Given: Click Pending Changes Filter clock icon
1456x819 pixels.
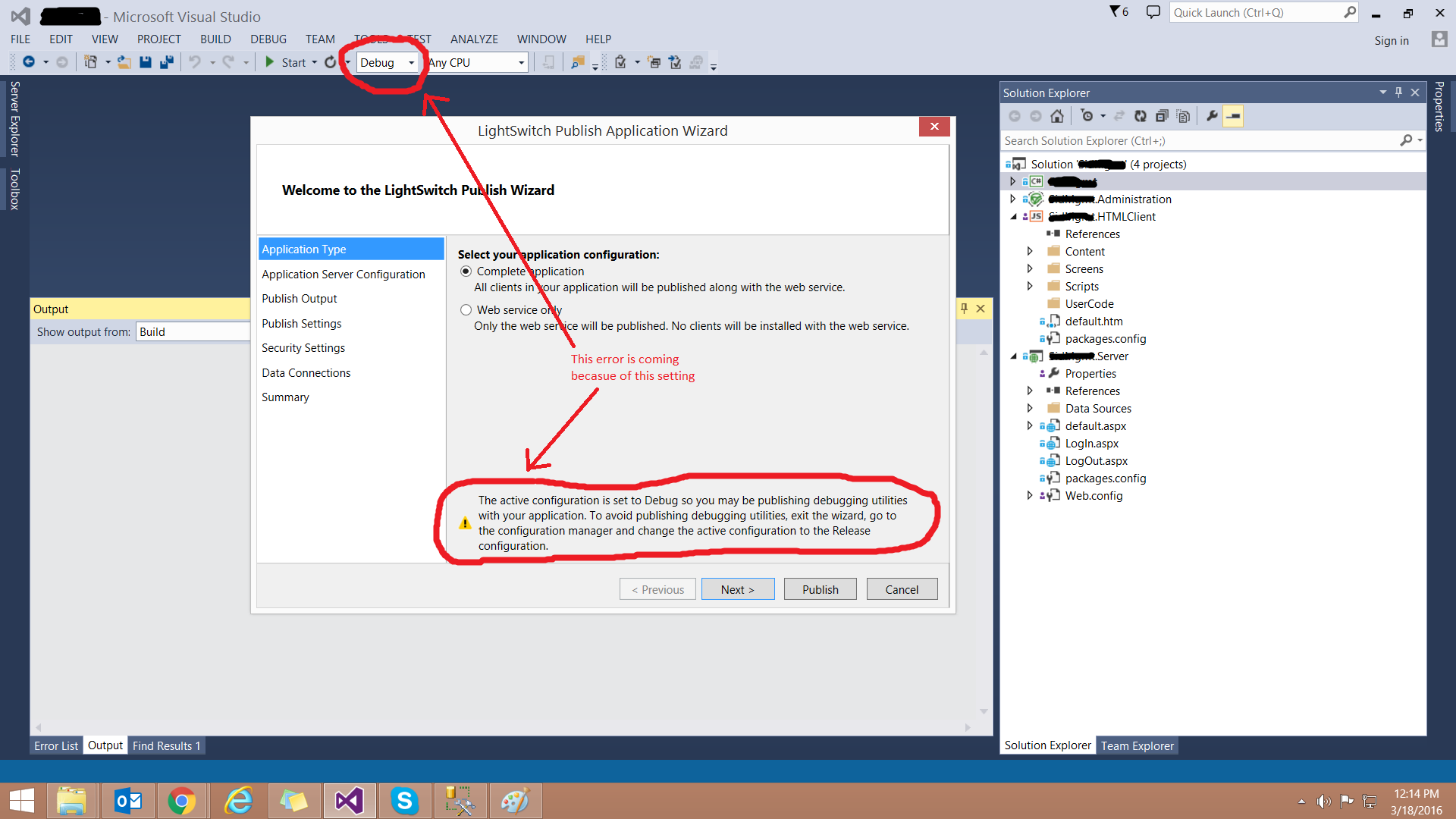Looking at the screenshot, I should 1087,116.
